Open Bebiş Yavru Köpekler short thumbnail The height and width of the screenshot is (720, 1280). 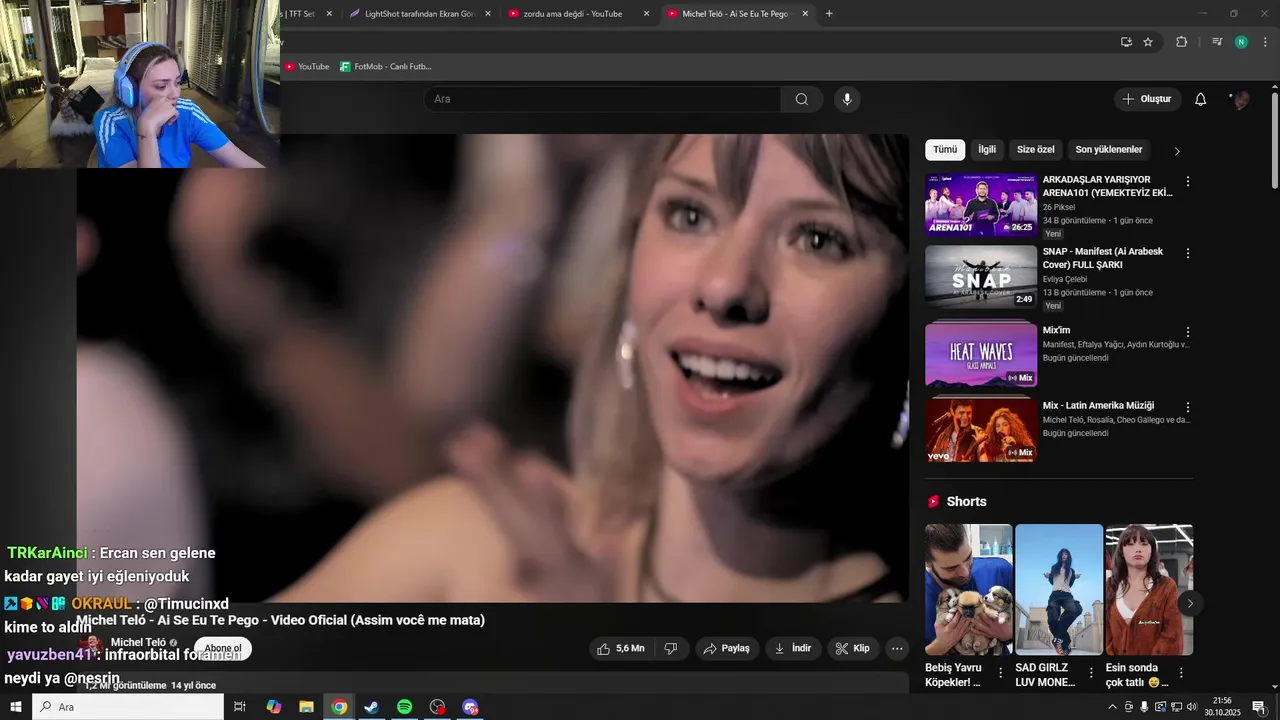tap(969, 590)
